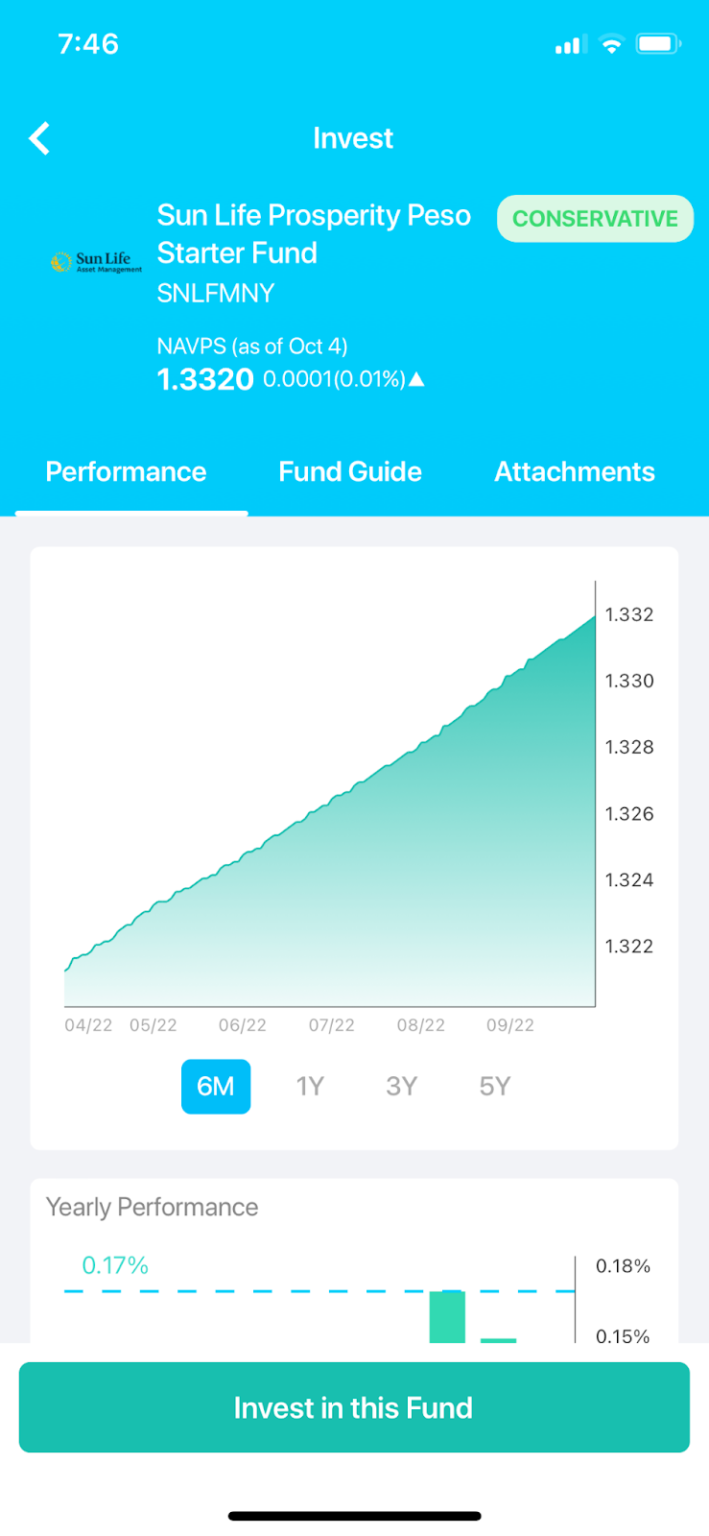Tap the peak of the NAVPS line chart
Screen dimensions: 709x1536
pos(592,615)
